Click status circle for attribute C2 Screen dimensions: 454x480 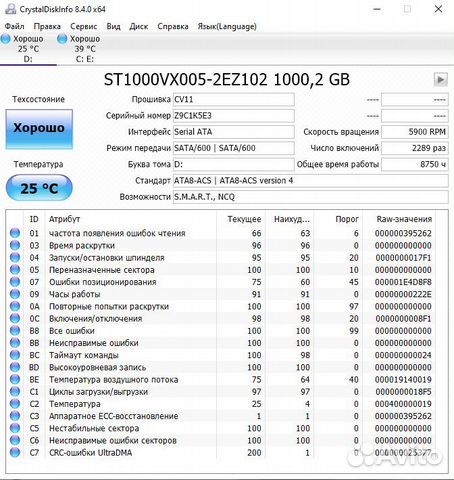point(15,404)
